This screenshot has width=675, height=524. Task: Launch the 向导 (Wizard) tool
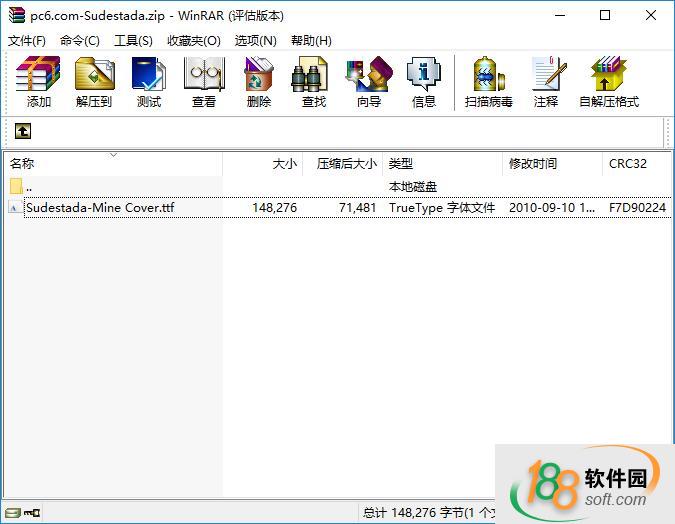[369, 82]
